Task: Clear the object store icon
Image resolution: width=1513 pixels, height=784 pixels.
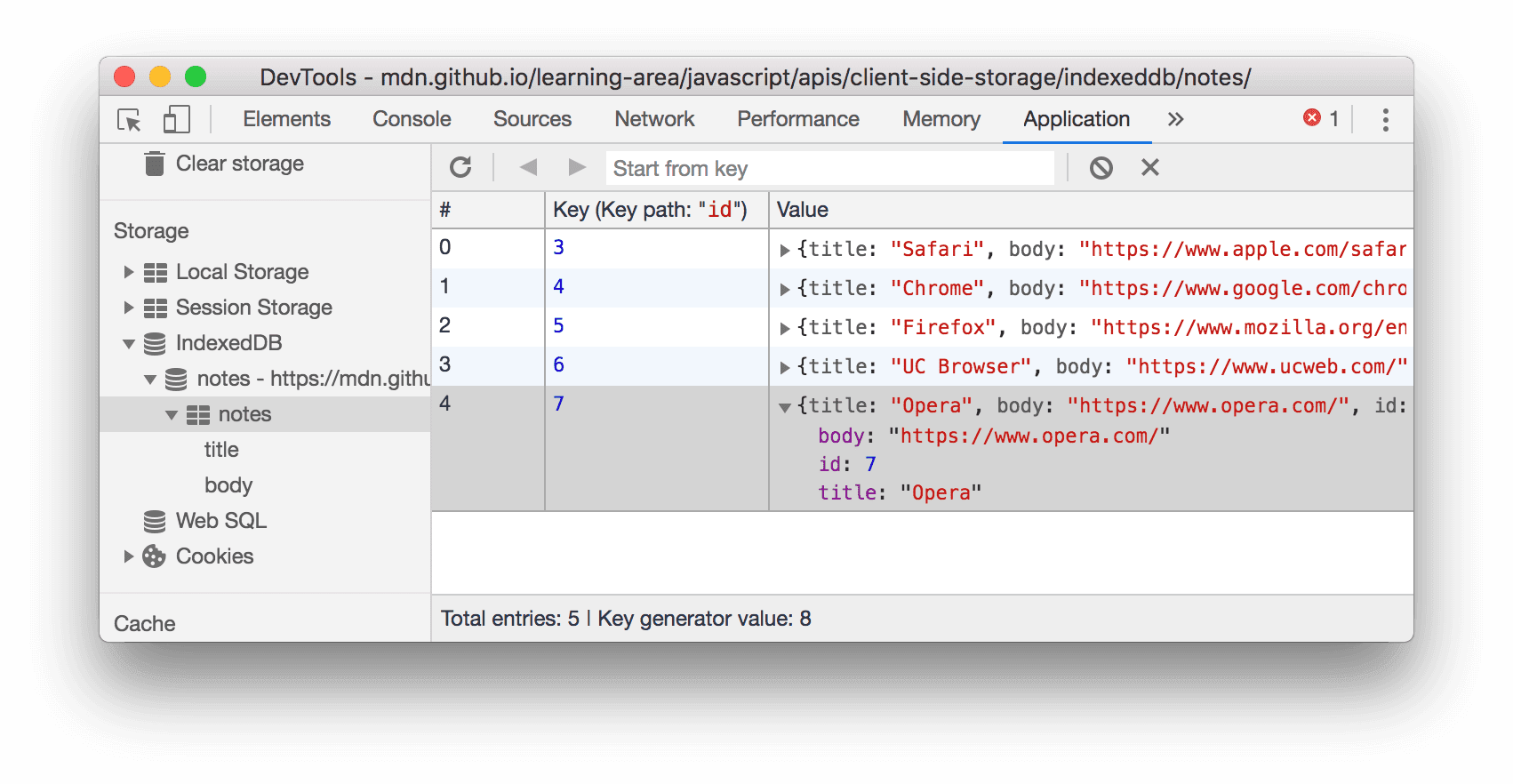Action: coord(1101,168)
